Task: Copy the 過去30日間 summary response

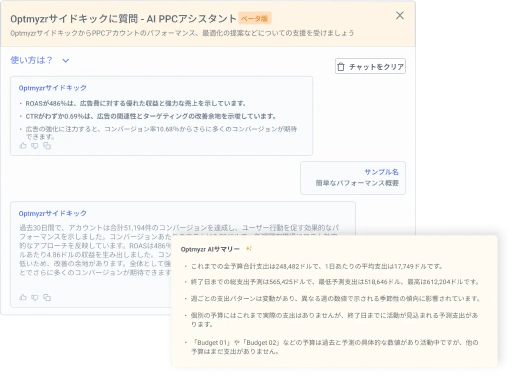Action: coord(47,297)
